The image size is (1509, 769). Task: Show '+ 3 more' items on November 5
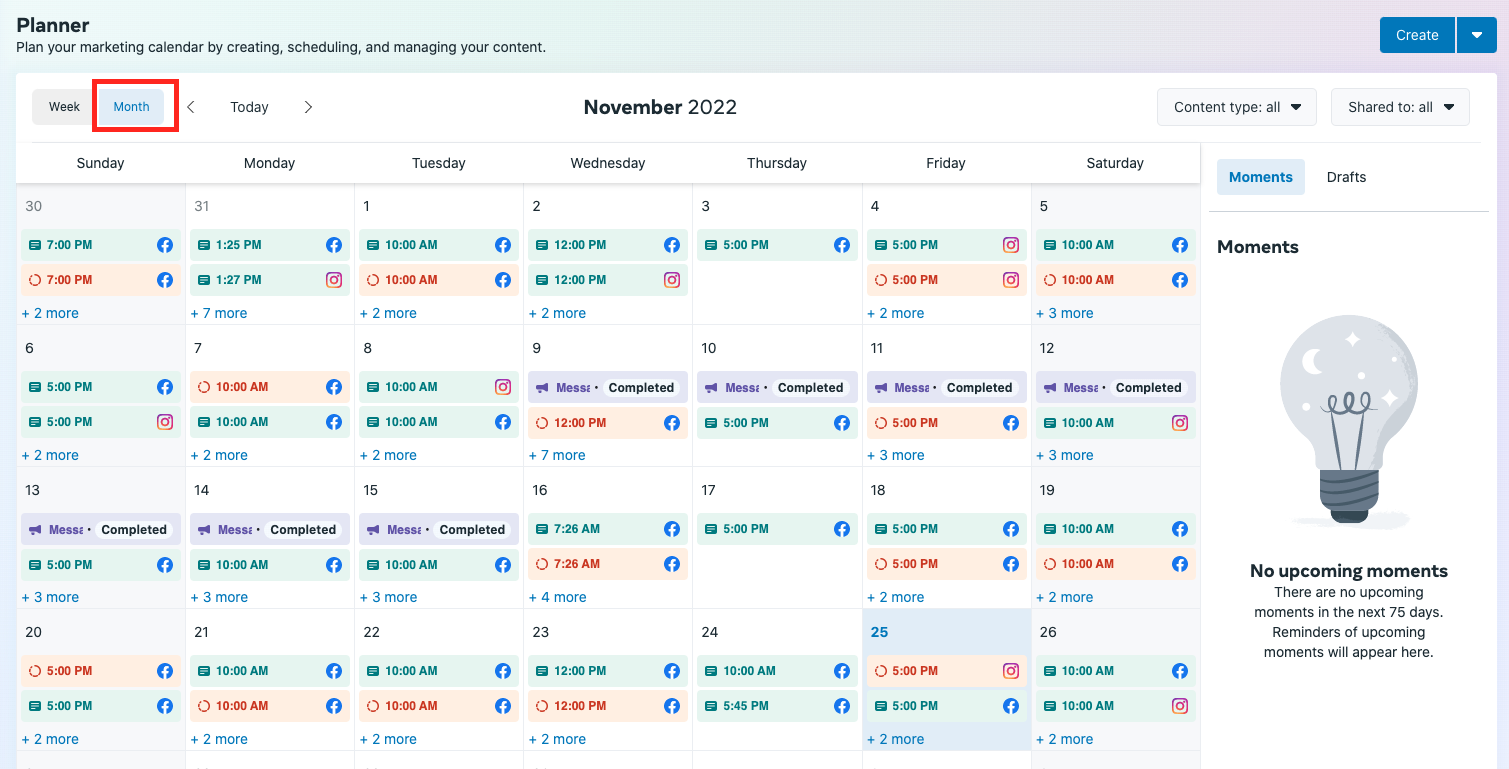pos(1064,313)
